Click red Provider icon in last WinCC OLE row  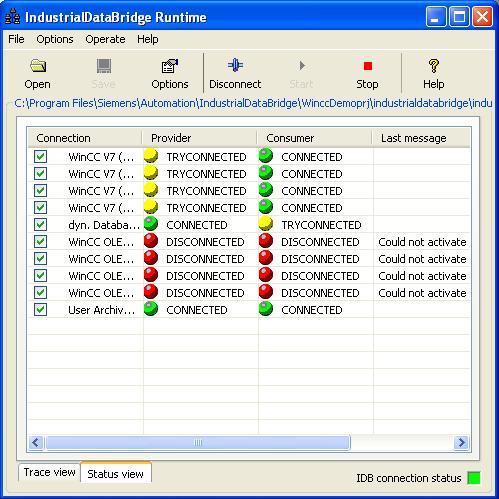(151, 292)
